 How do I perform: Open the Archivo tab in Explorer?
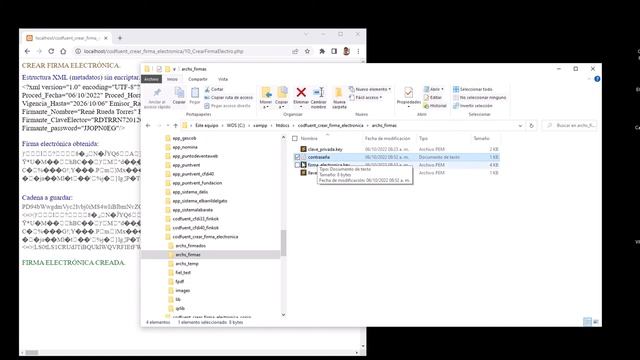(151, 79)
